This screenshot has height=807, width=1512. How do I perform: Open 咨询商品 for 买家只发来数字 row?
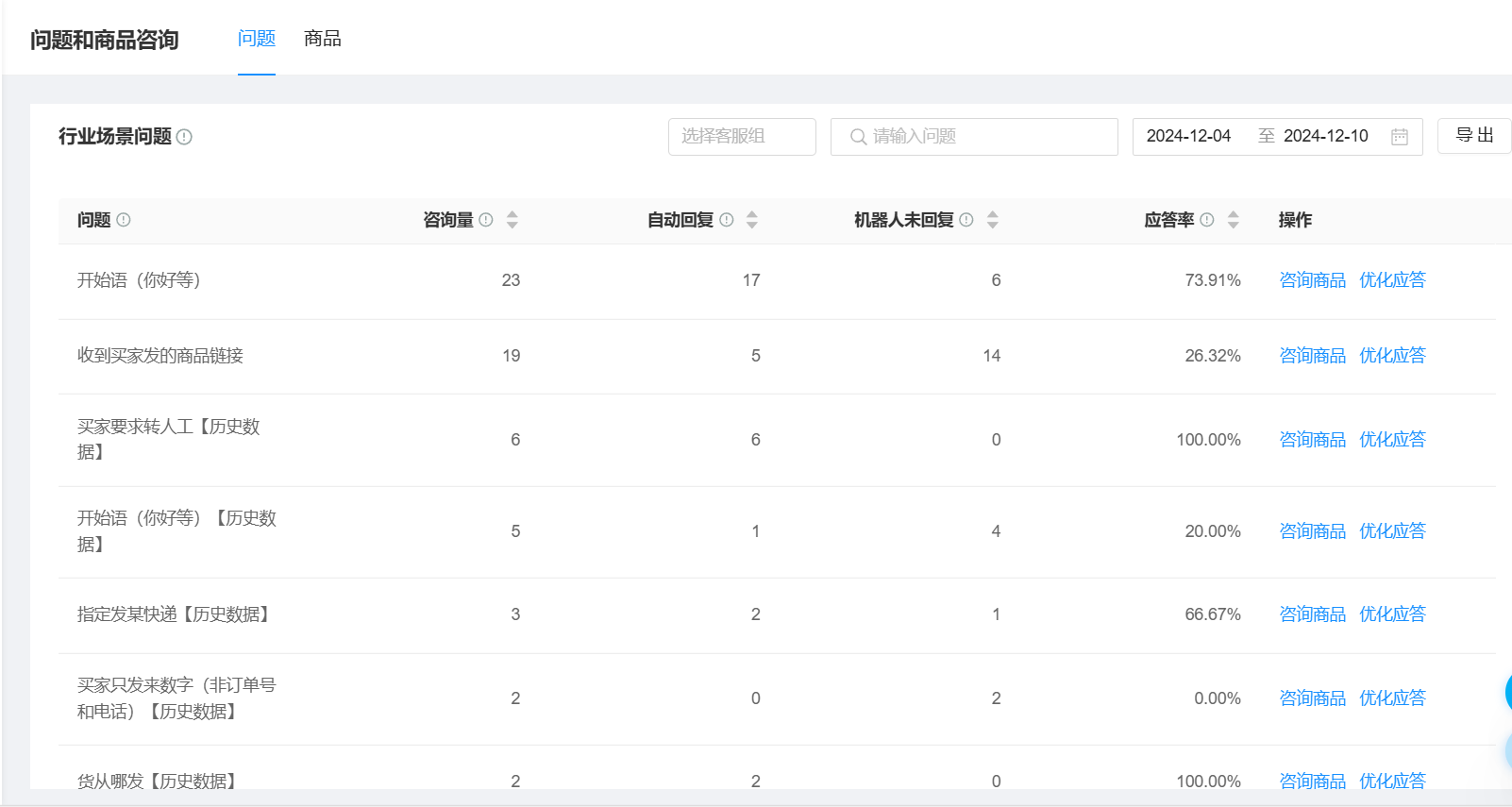(x=1313, y=698)
